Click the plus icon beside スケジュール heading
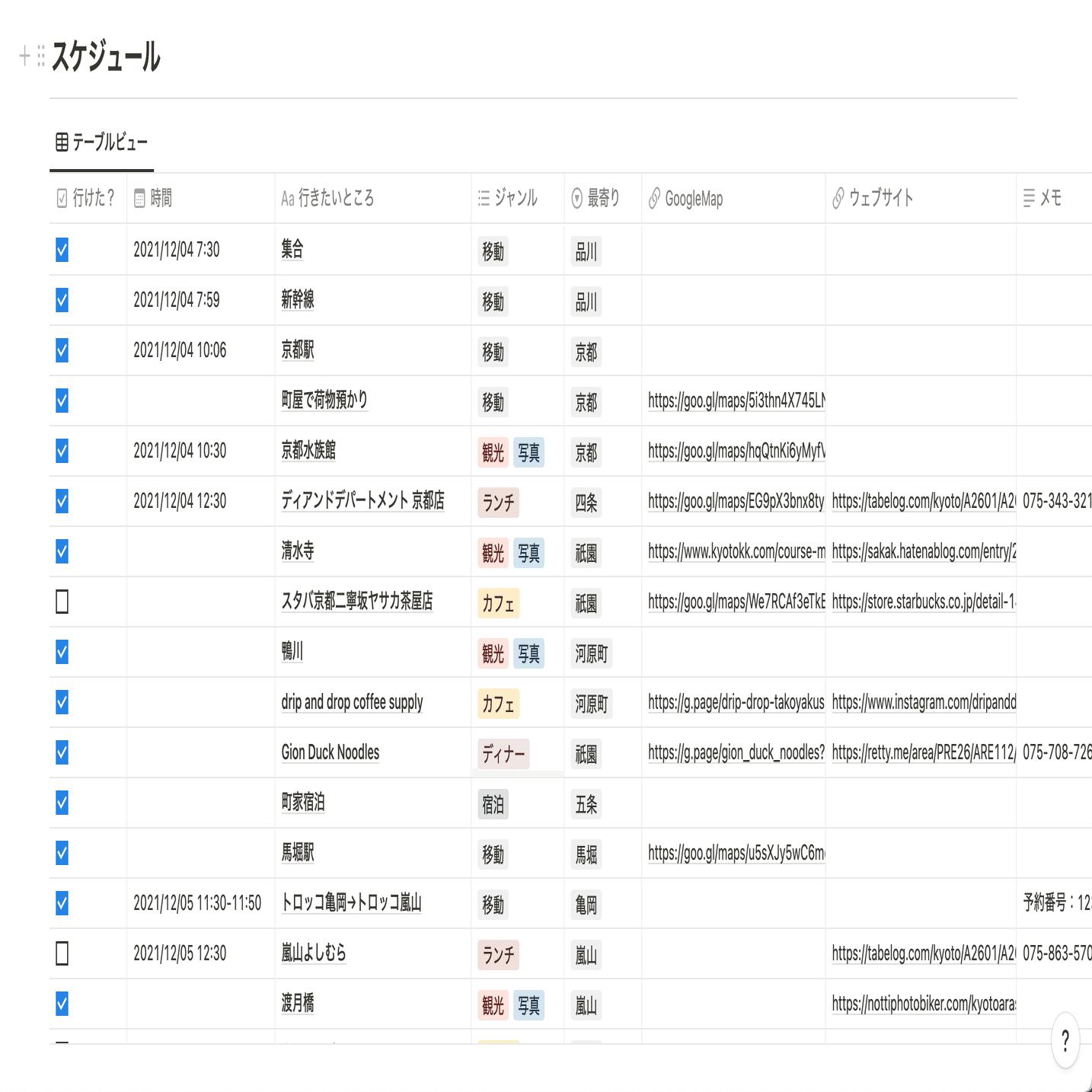 (24, 56)
